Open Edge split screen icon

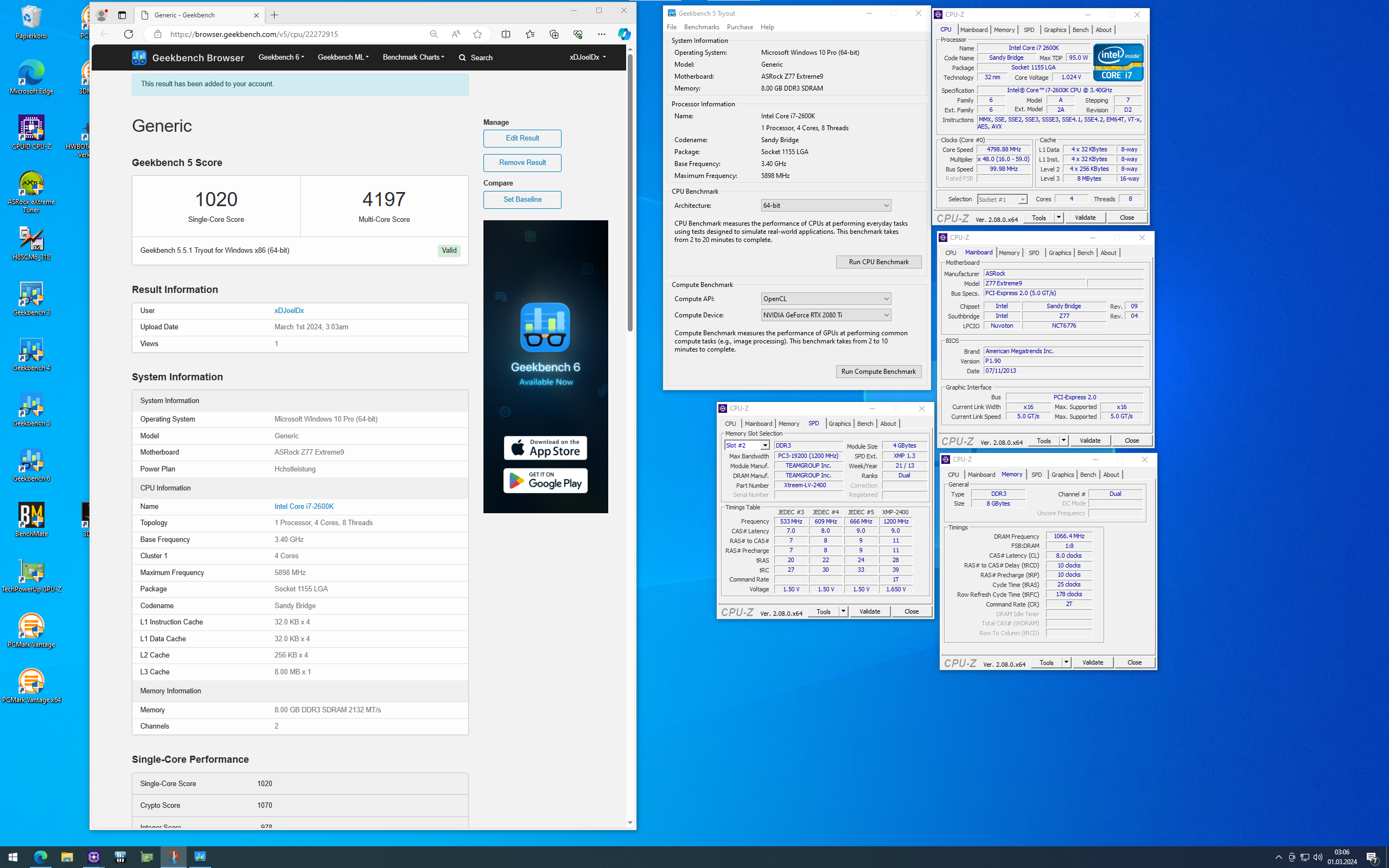pyautogui.click(x=506, y=34)
